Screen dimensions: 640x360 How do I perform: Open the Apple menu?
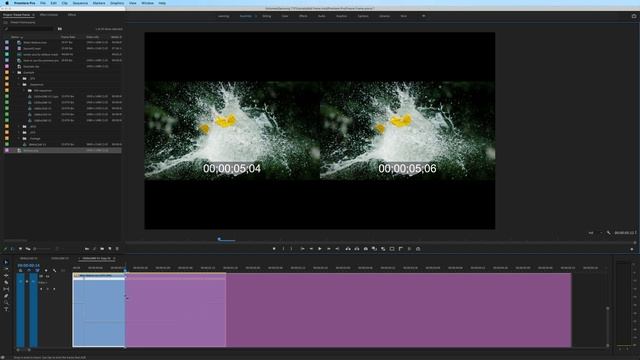click(7, 3)
